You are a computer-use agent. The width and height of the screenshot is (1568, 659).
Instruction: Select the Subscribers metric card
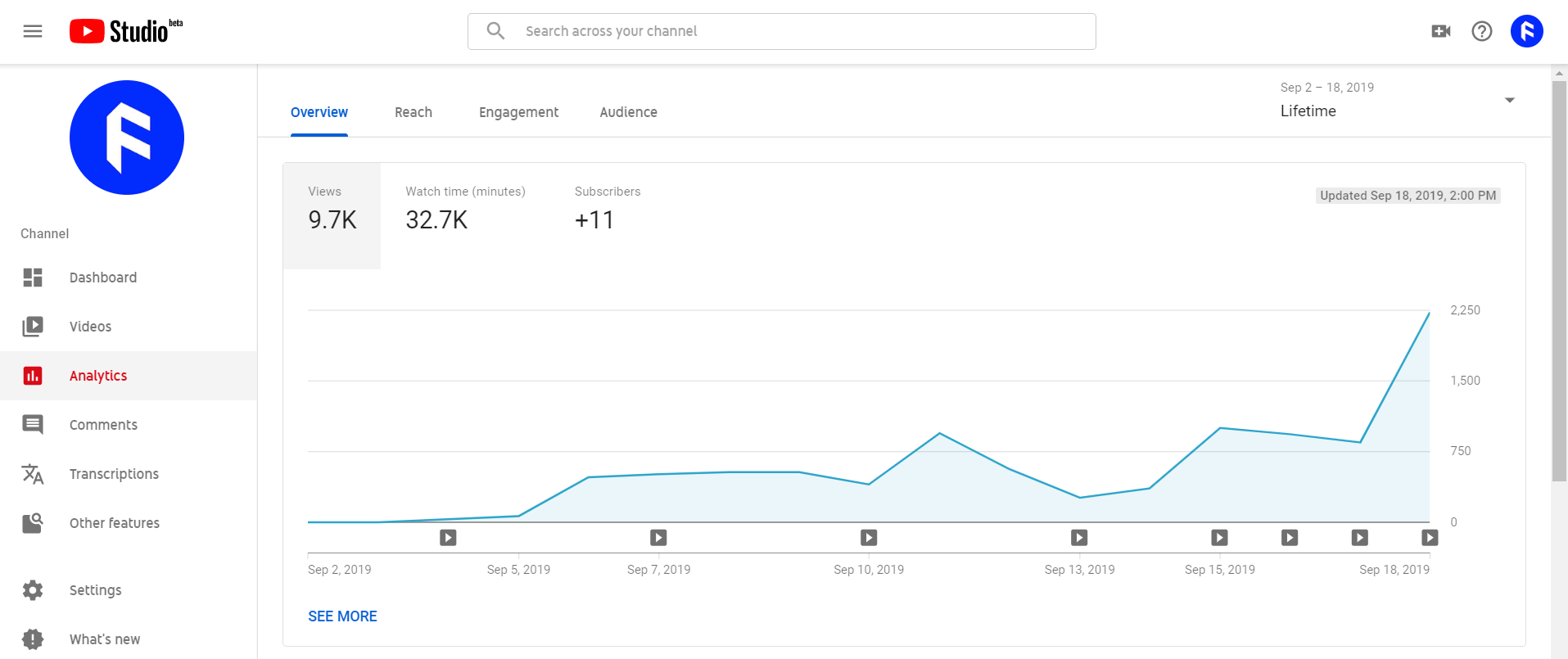click(607, 209)
